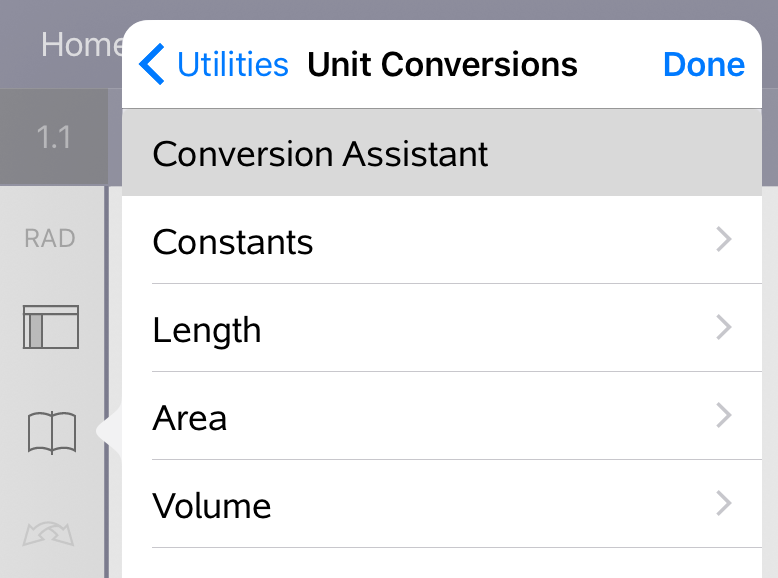Tap the blue back chevron arrow

[x=152, y=65]
